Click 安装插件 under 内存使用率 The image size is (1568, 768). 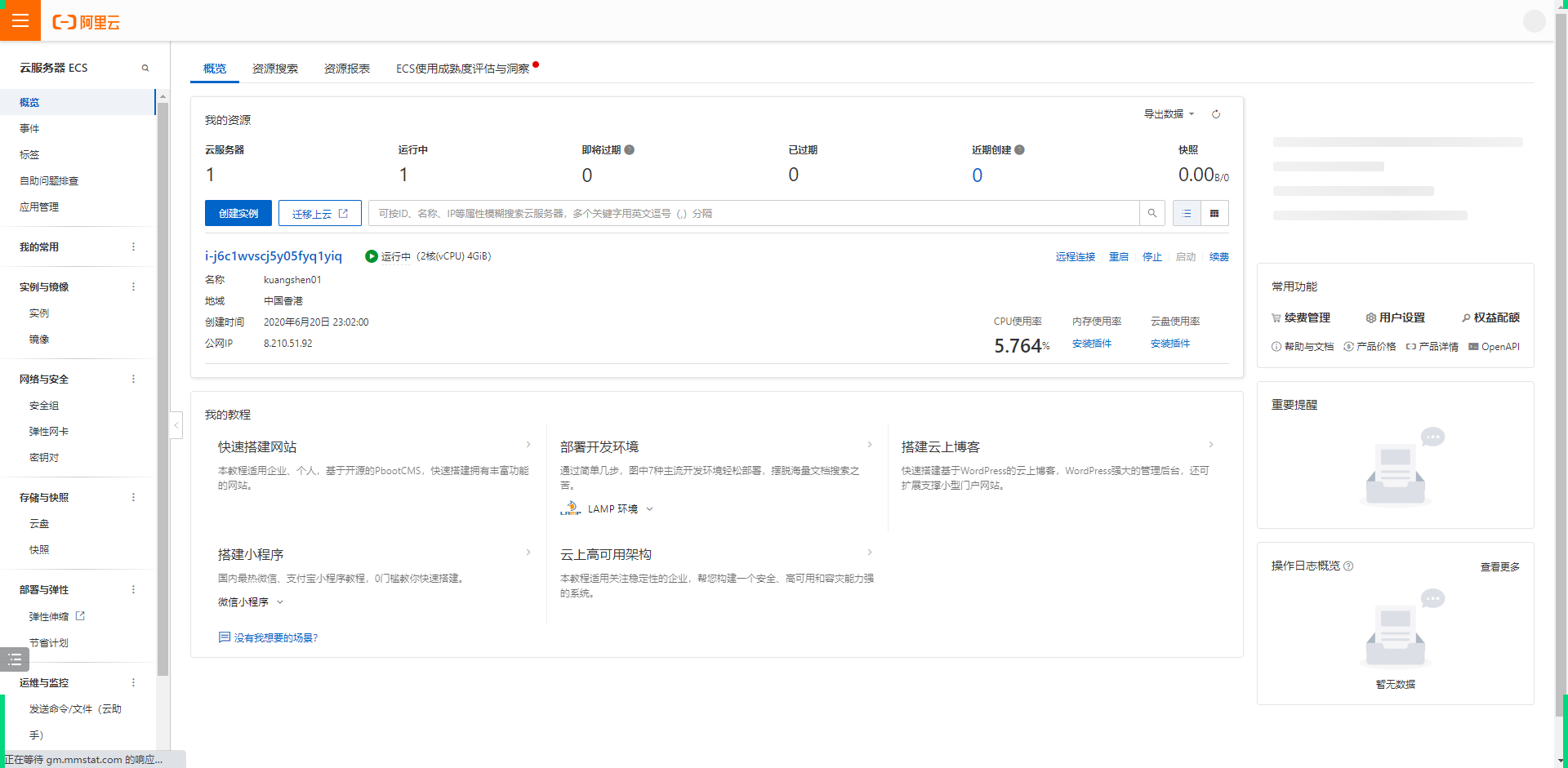point(1092,344)
